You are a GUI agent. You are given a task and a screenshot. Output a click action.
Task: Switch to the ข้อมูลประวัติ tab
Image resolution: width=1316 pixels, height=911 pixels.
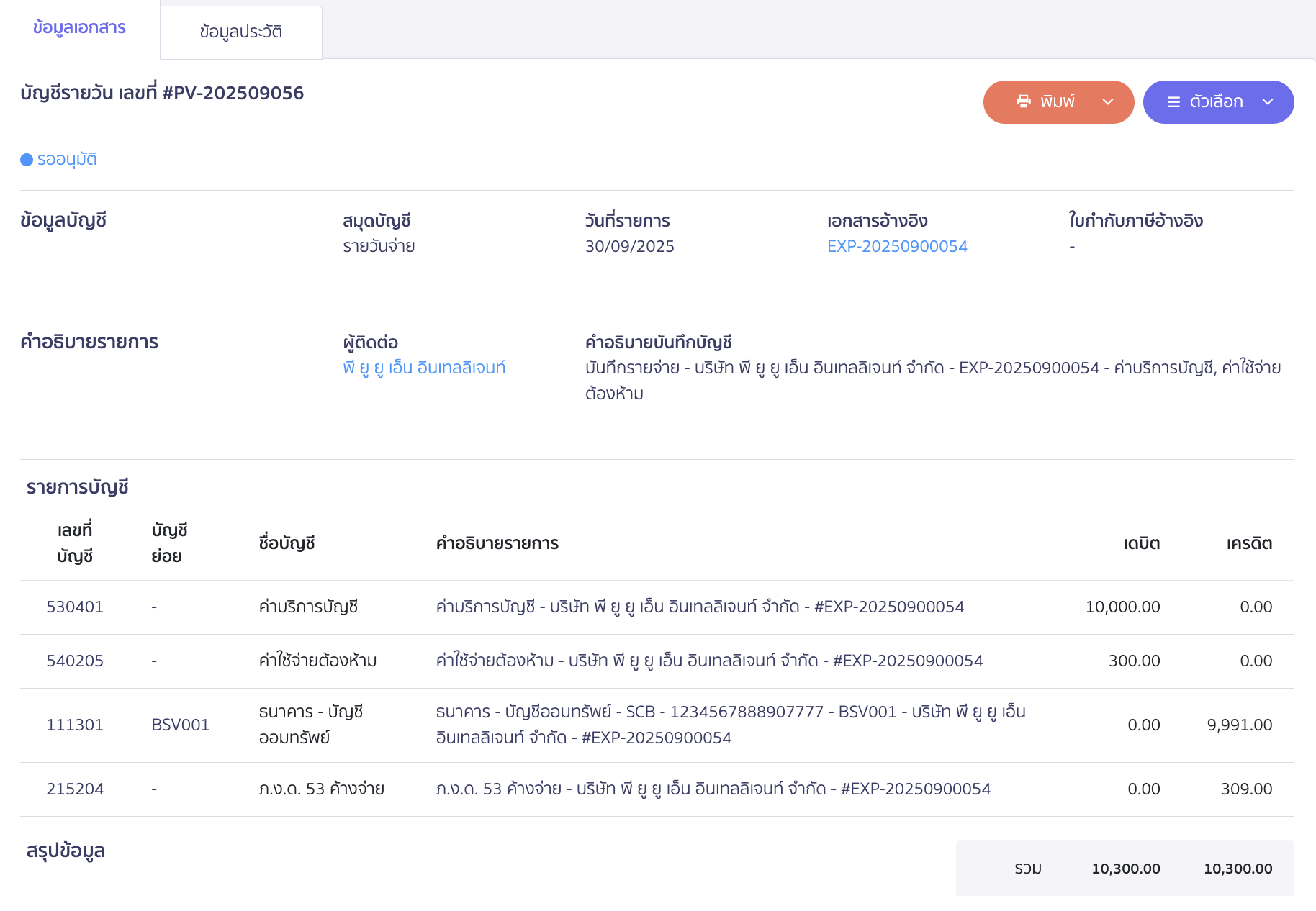click(240, 32)
